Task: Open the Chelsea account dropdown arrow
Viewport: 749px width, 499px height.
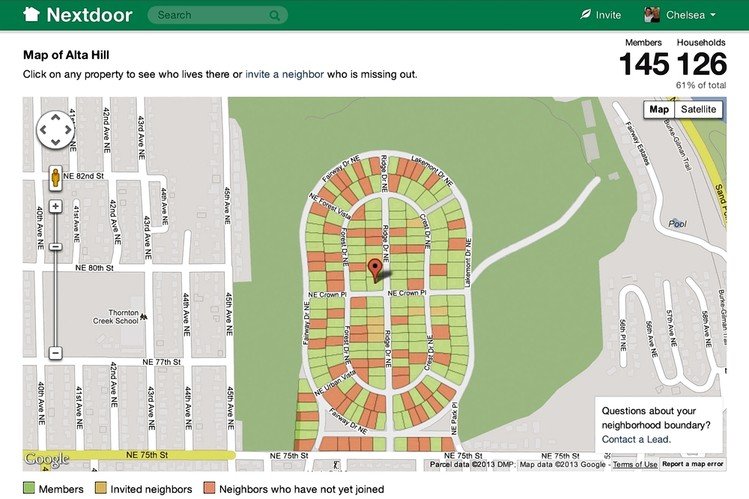Action: coord(713,15)
